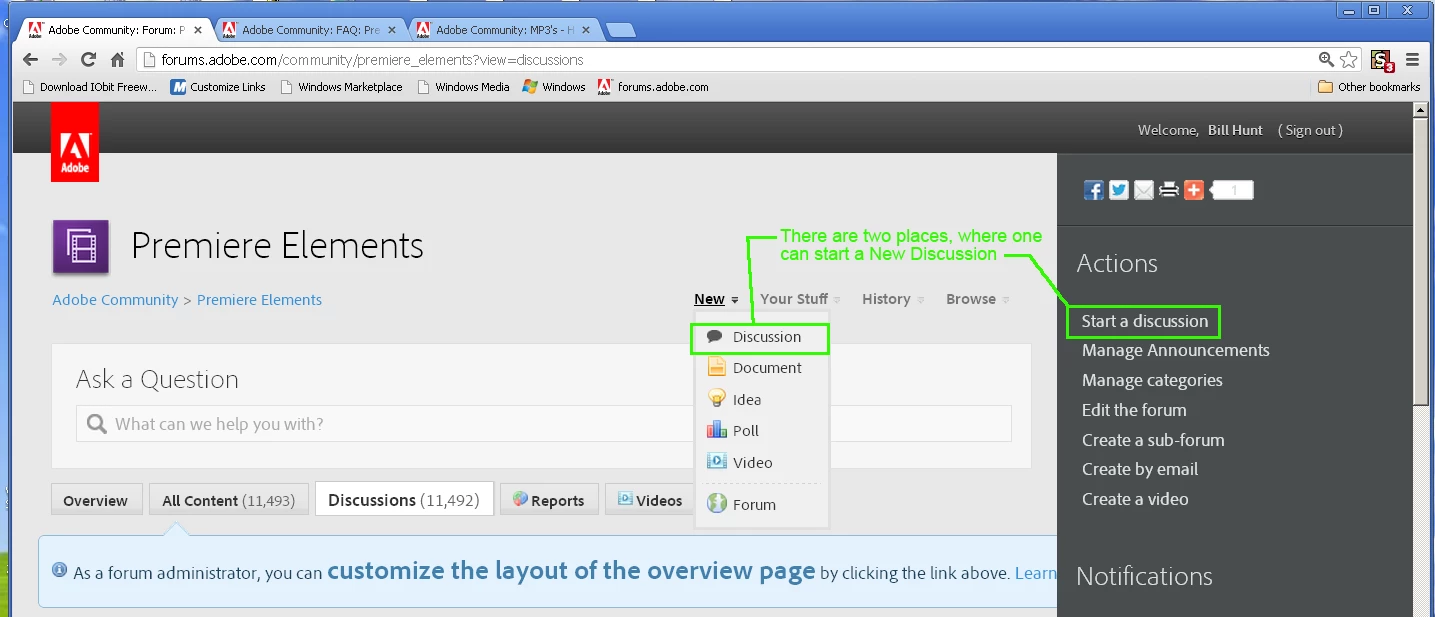Switch to Adobe Community: FAQ browser tab

click(310, 30)
